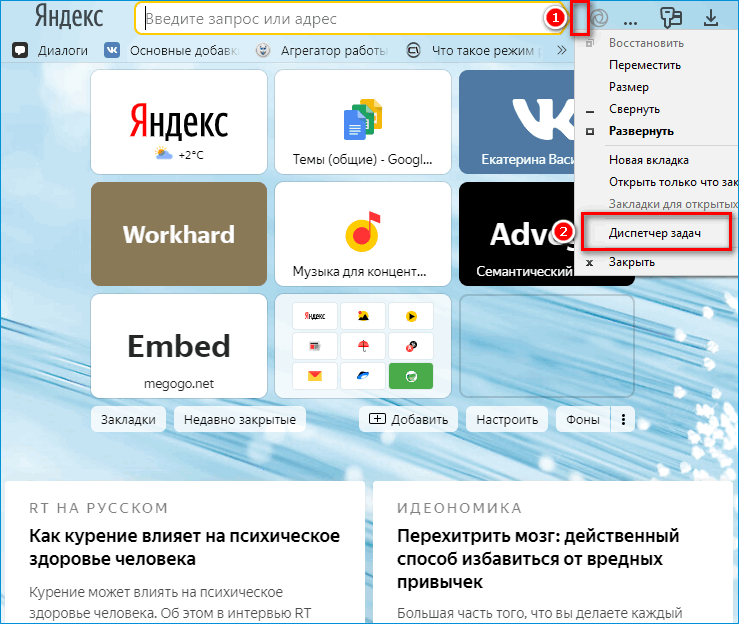Open the ellipsis menu in top toolbar

coord(631,18)
